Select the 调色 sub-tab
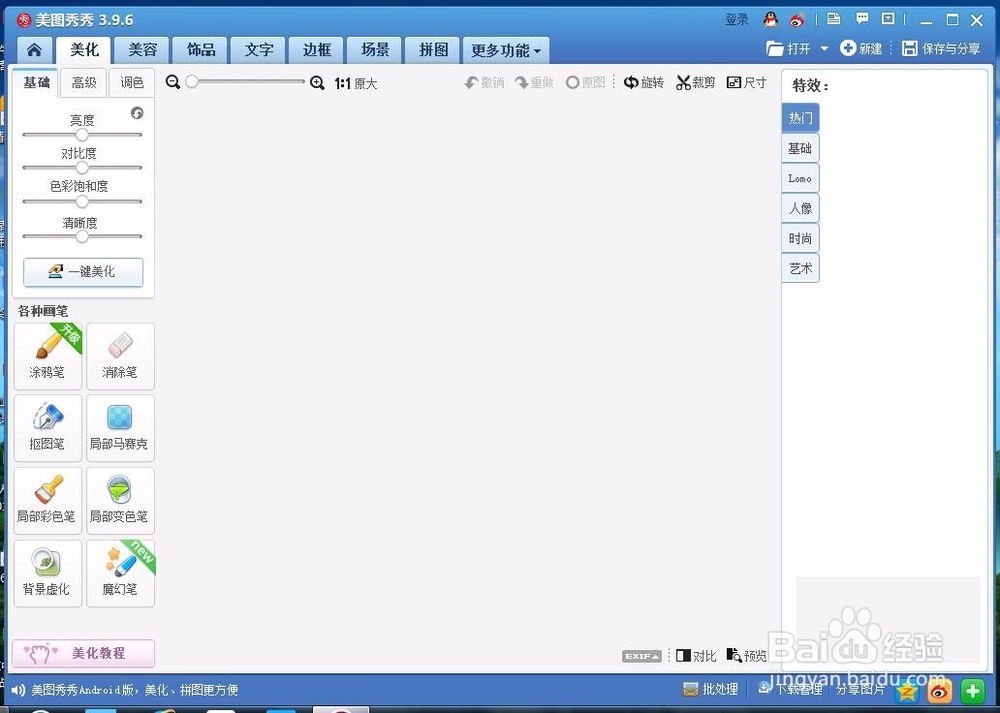This screenshot has width=1000, height=713. (131, 83)
